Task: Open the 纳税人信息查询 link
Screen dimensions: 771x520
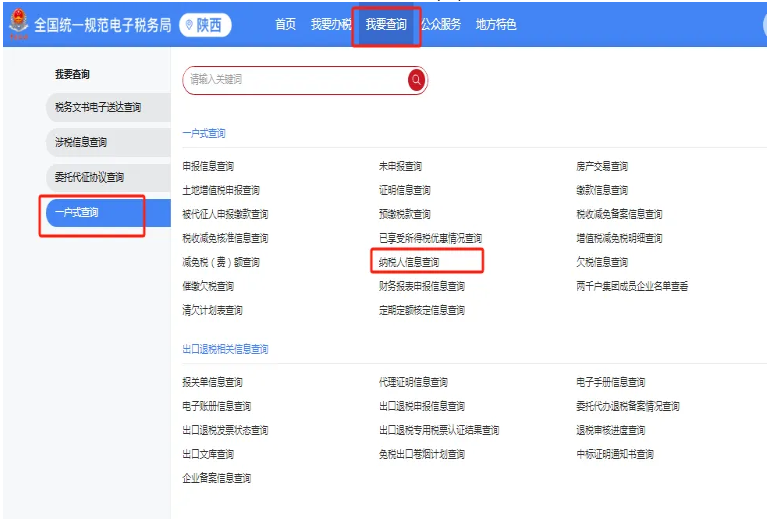Action: 408,262
